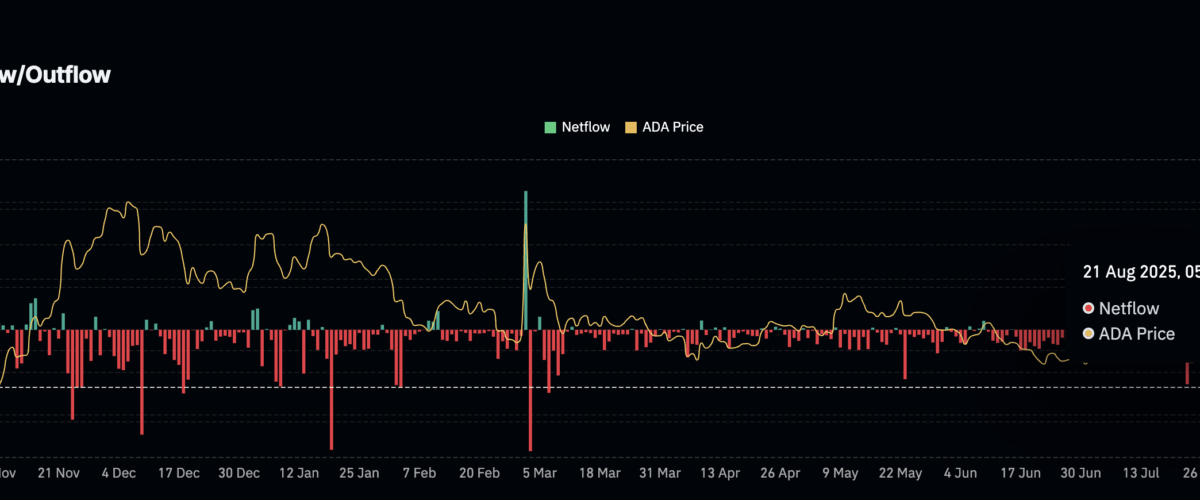
Task: Select the 9 May axis date
Action: click(x=840, y=472)
